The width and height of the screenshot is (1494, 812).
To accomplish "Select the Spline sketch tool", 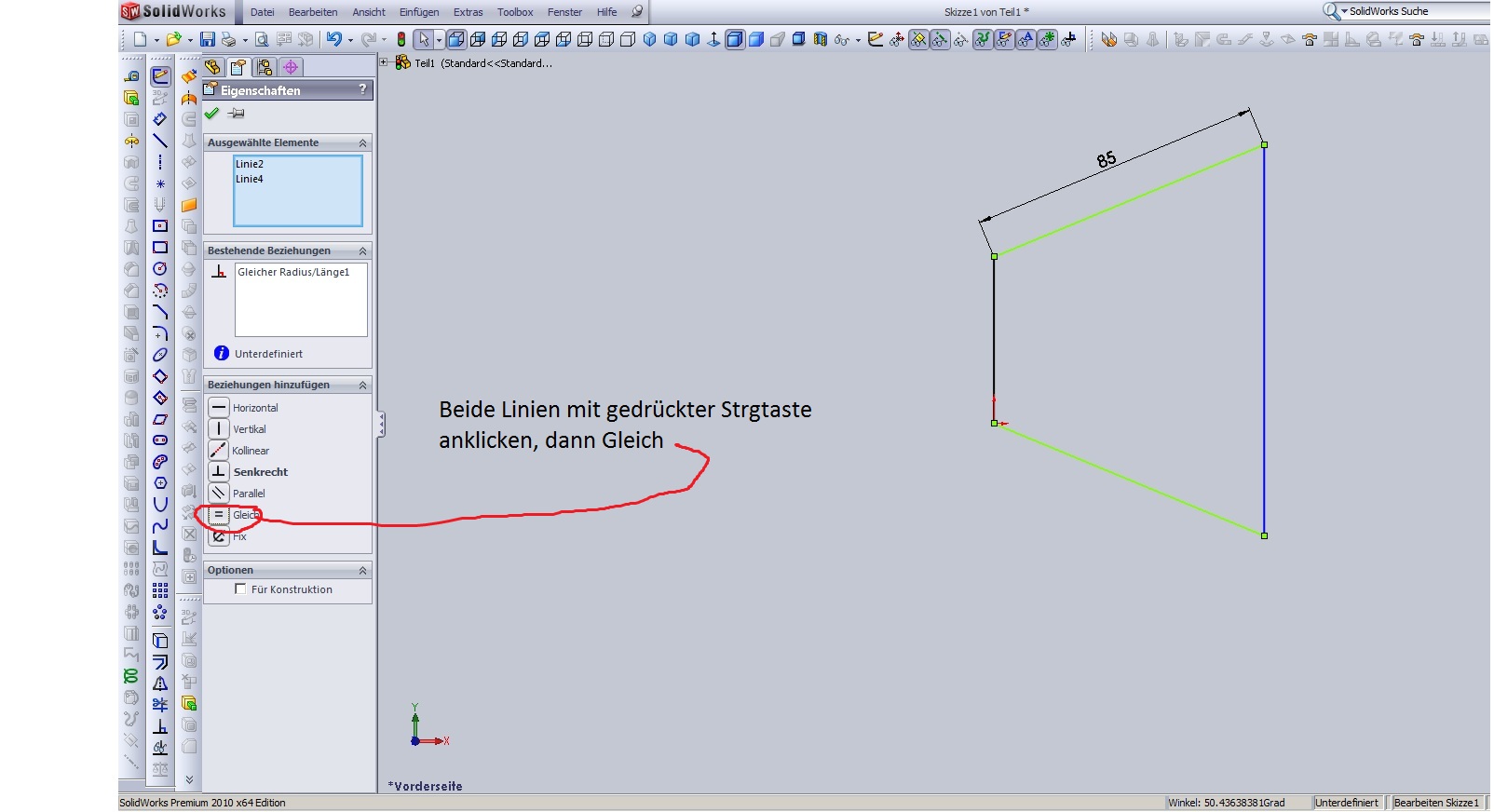I will click(160, 526).
